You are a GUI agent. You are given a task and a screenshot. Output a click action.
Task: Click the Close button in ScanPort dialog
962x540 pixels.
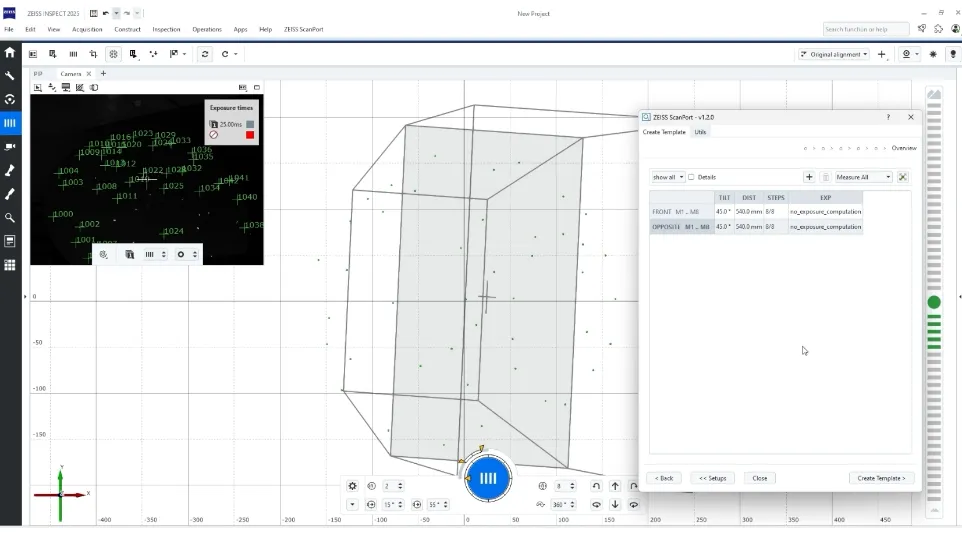pos(760,478)
